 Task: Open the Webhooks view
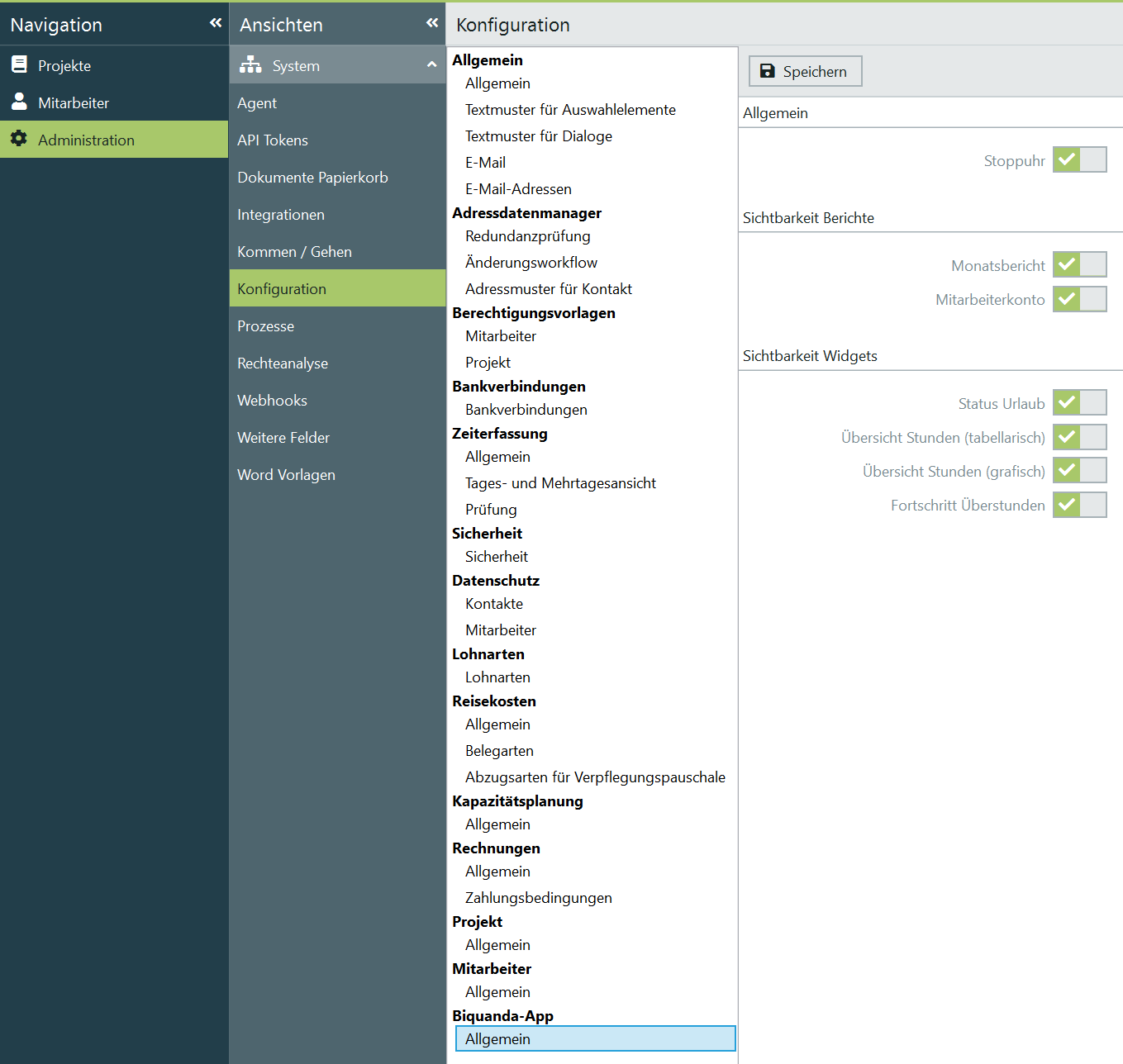coord(272,401)
